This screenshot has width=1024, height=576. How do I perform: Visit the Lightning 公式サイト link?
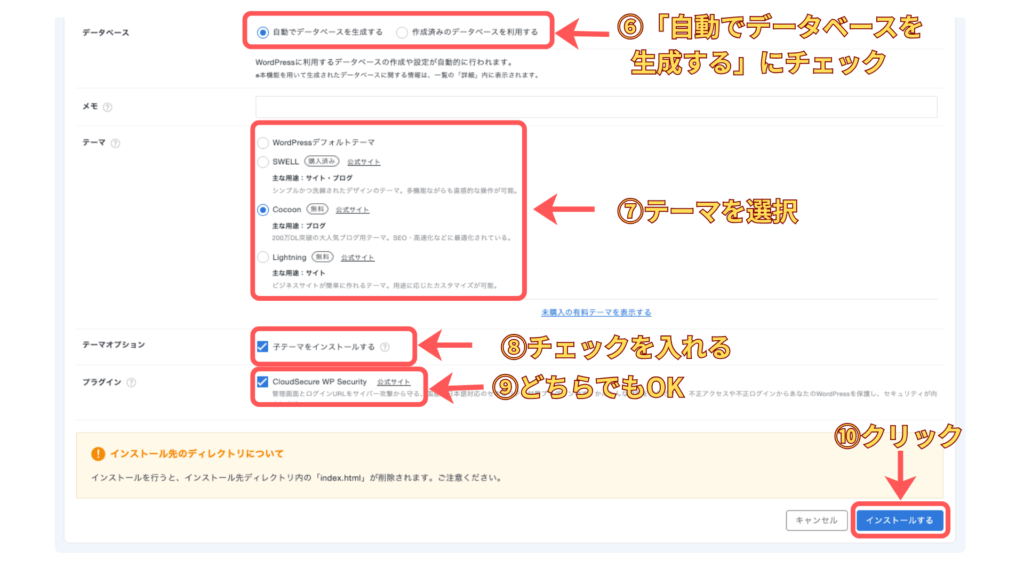tap(357, 257)
